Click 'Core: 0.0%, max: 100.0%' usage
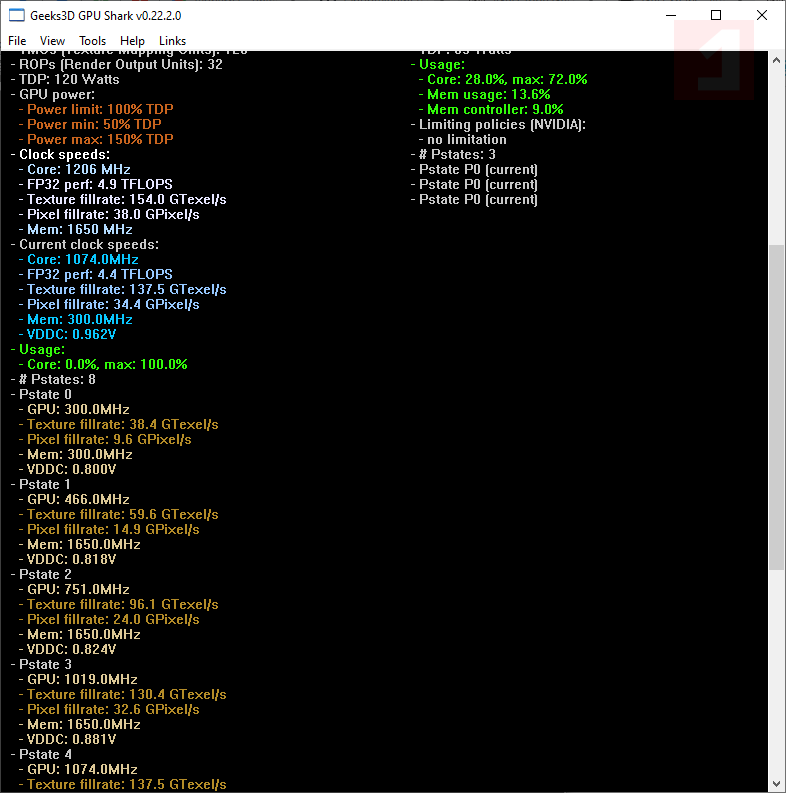This screenshot has height=793, width=786. [103, 365]
